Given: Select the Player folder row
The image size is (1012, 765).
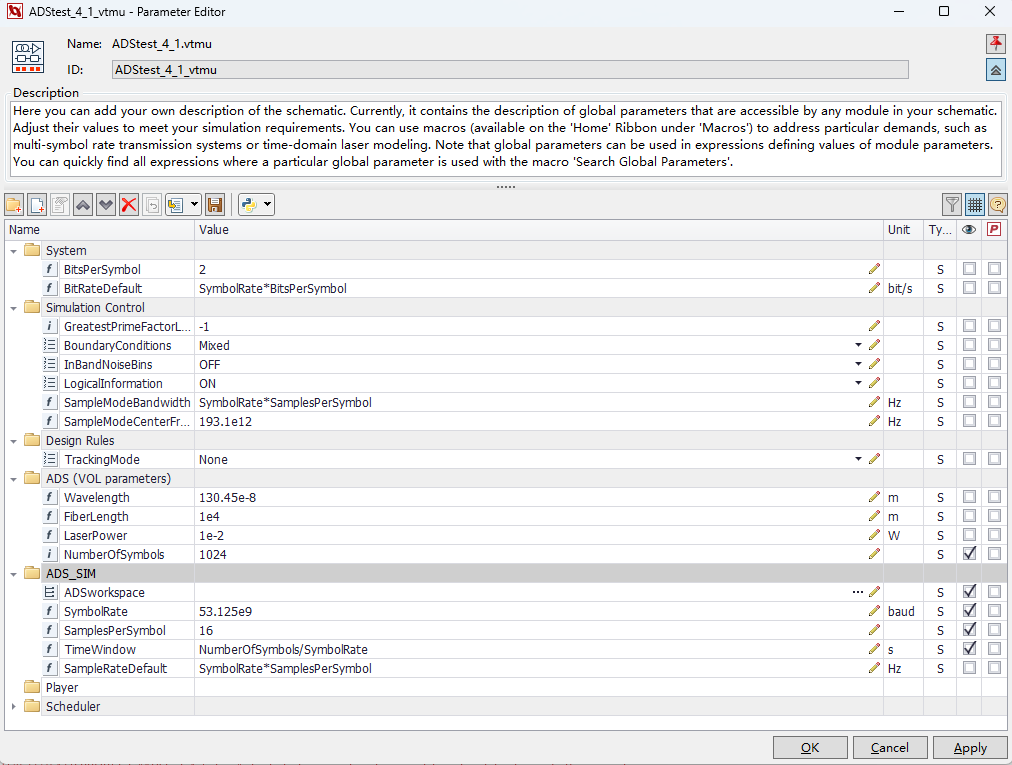Looking at the screenshot, I should point(506,688).
